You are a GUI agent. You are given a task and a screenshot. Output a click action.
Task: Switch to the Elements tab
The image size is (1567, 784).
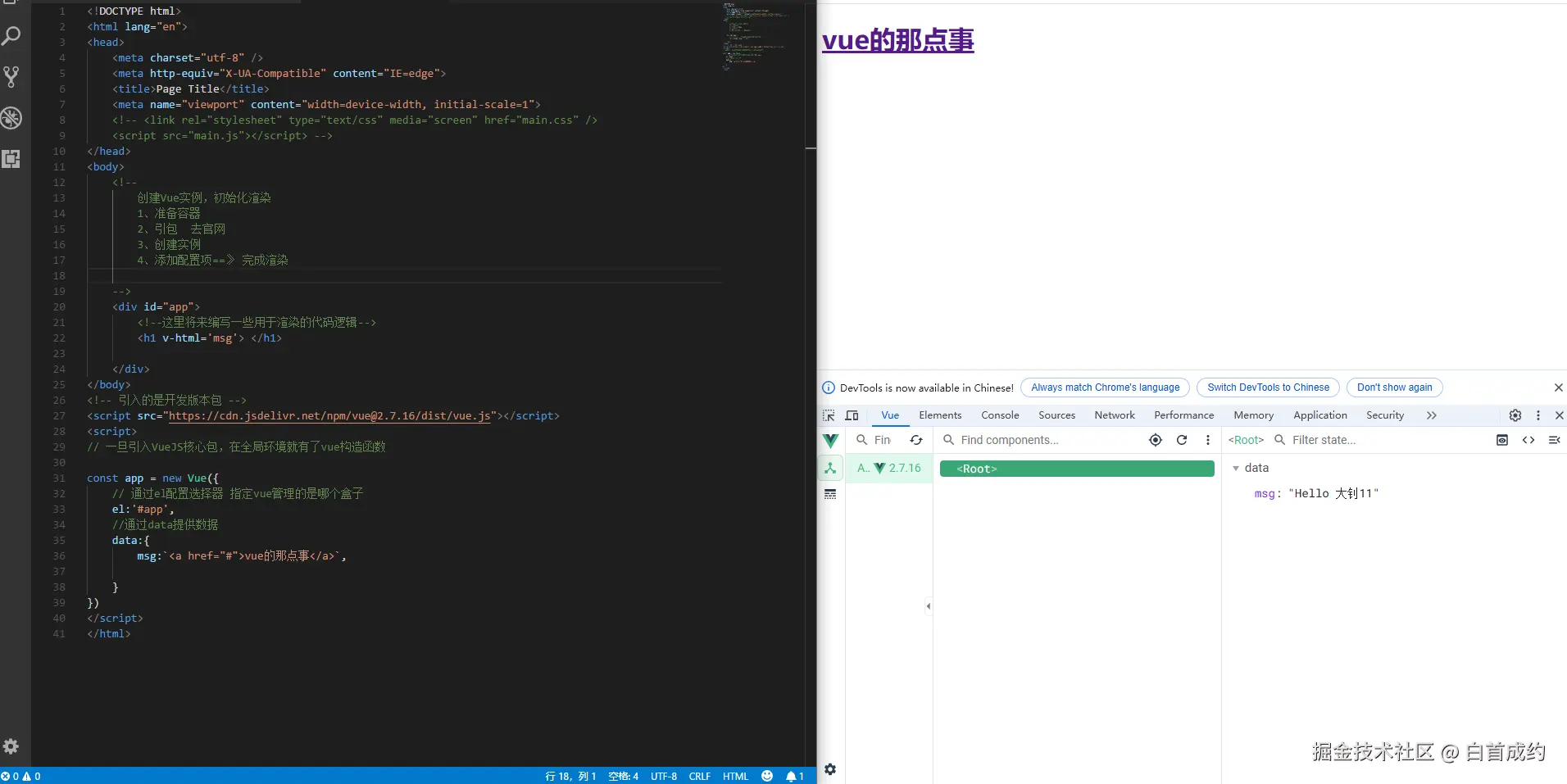[x=940, y=415]
